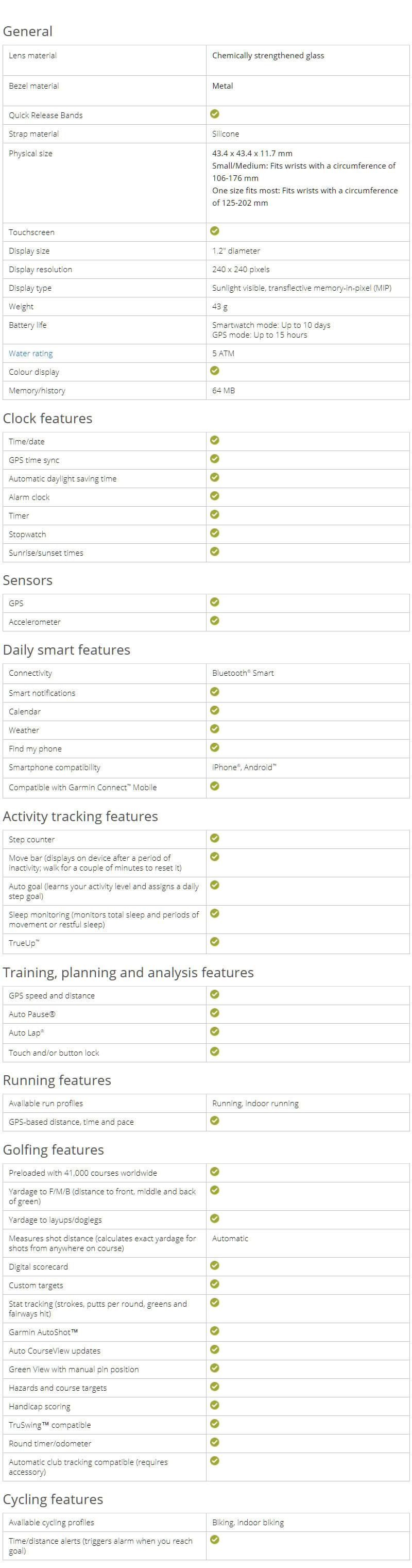The image size is (412, 1568).
Task: Click the GPS time sync checkmark
Action: [214, 458]
